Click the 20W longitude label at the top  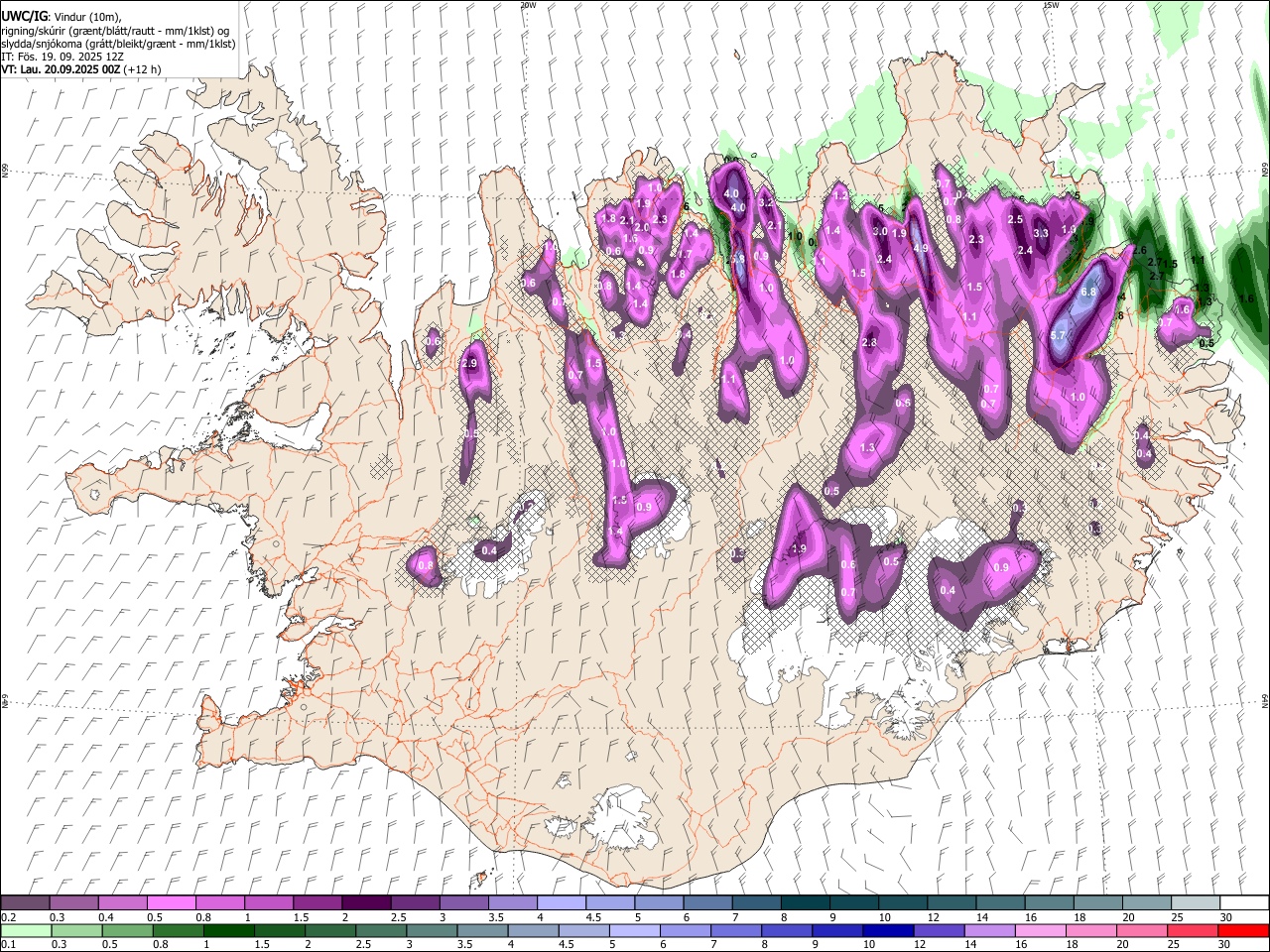tap(528, 5)
